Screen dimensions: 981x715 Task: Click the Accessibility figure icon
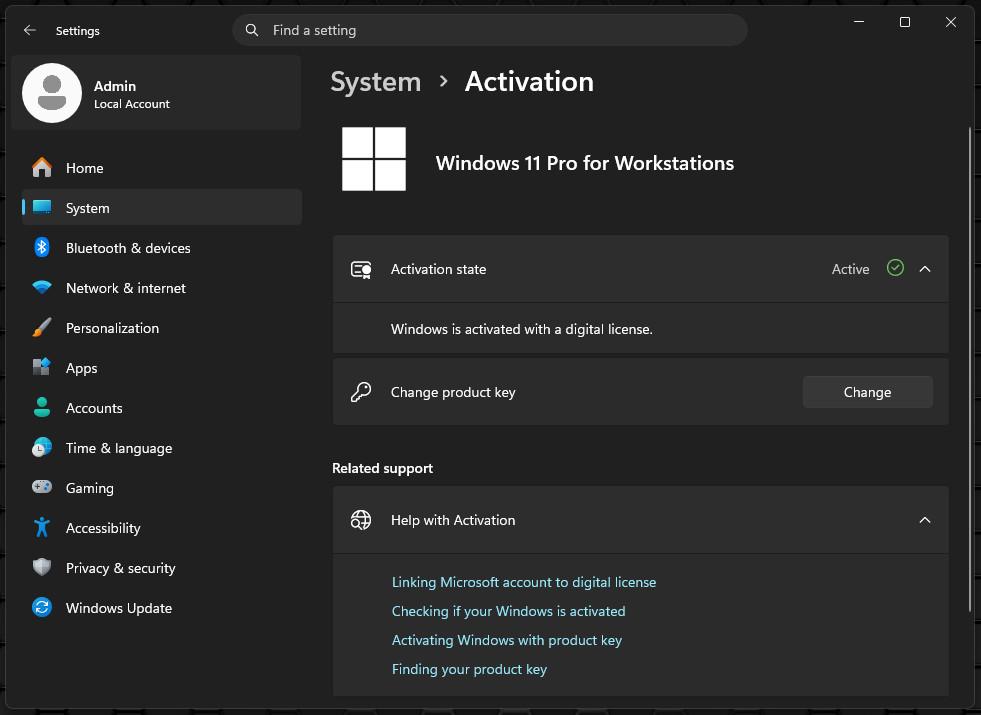42,527
